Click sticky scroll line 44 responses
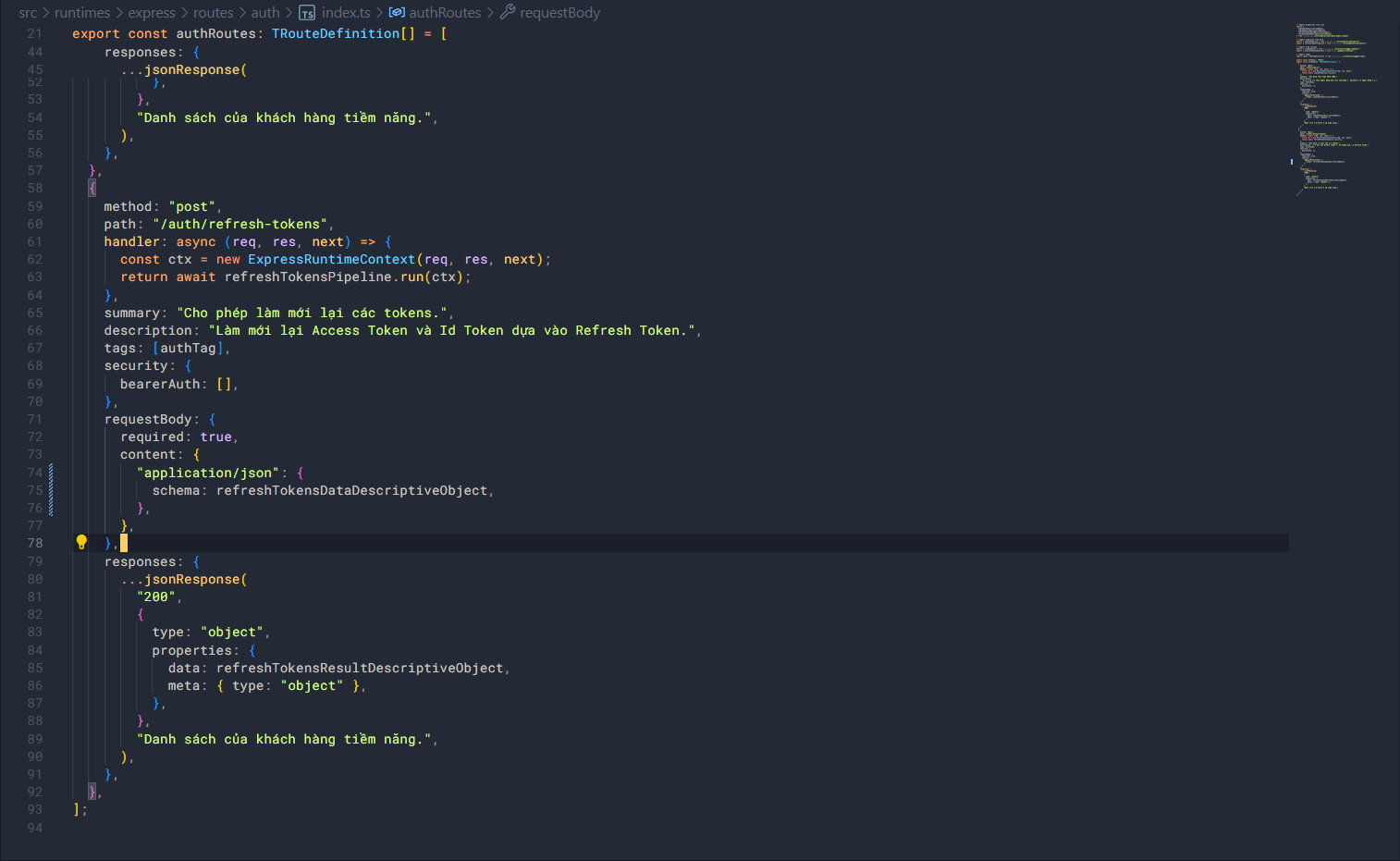The width and height of the screenshot is (1400, 861). (x=141, y=53)
